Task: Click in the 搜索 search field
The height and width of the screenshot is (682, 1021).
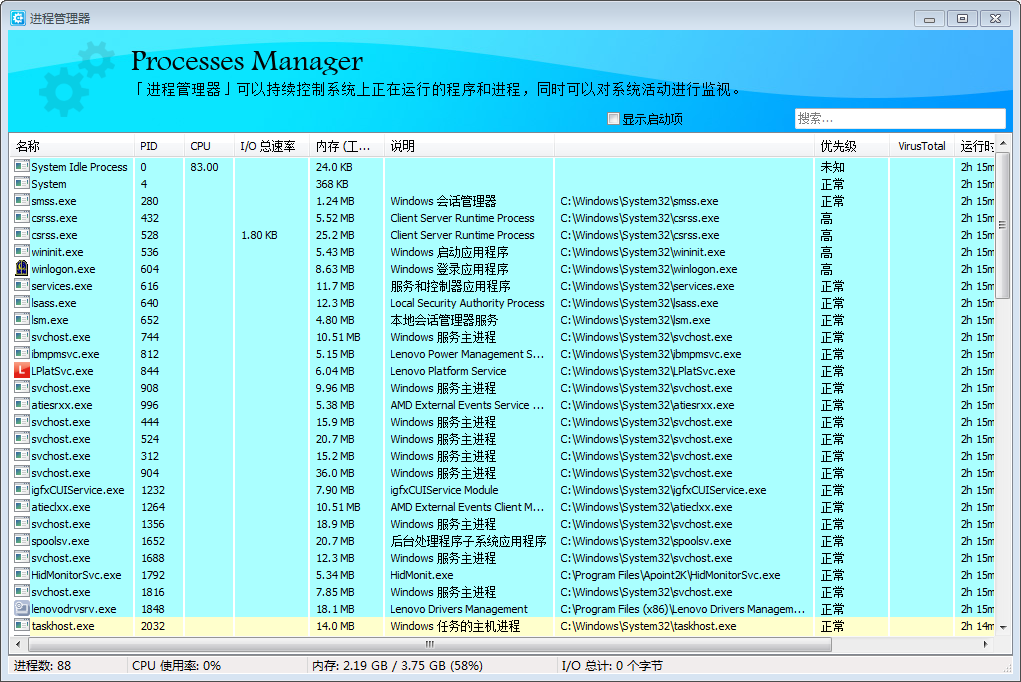Action: pos(899,119)
